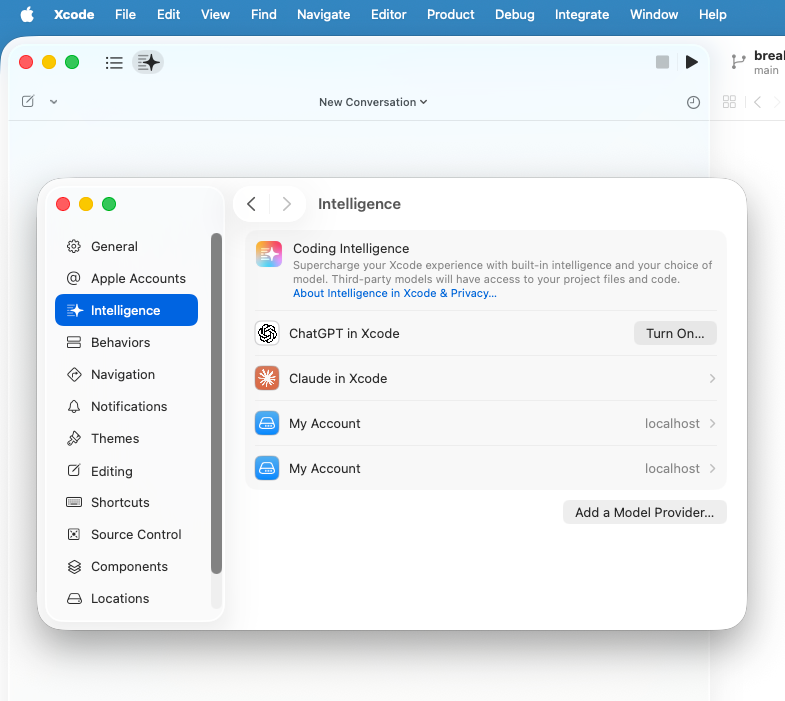The height and width of the screenshot is (701, 785).
Task: Click the first My Account drive icon
Action: [x=267, y=424]
